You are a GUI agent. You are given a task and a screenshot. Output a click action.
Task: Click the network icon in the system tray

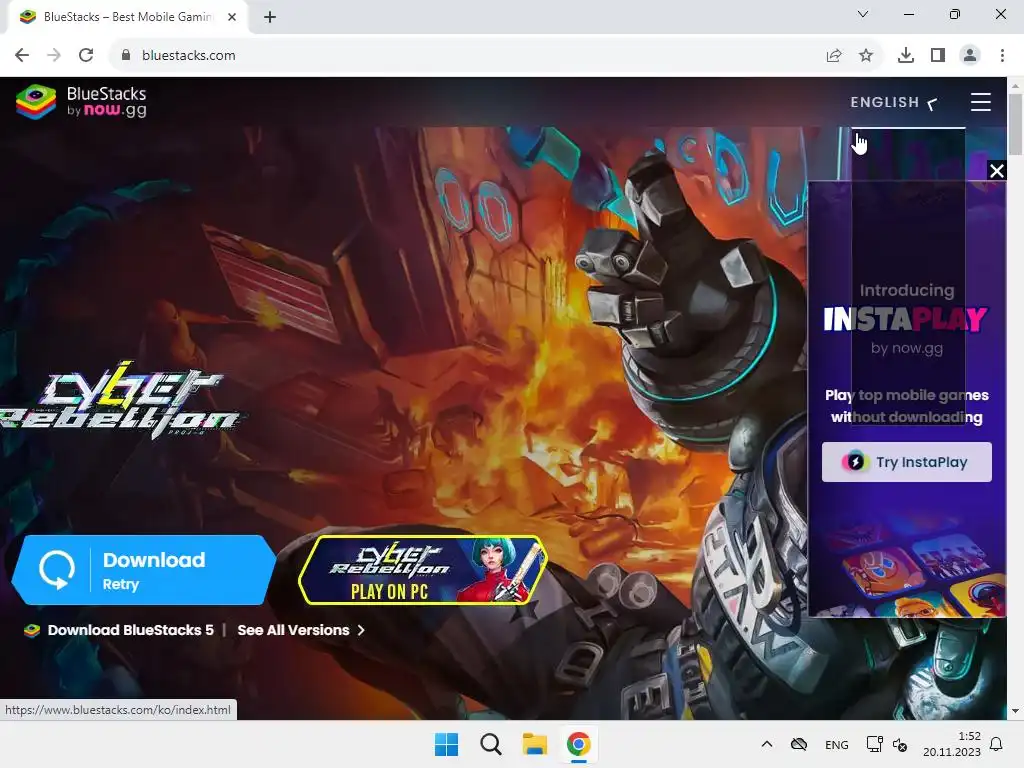pos(873,744)
